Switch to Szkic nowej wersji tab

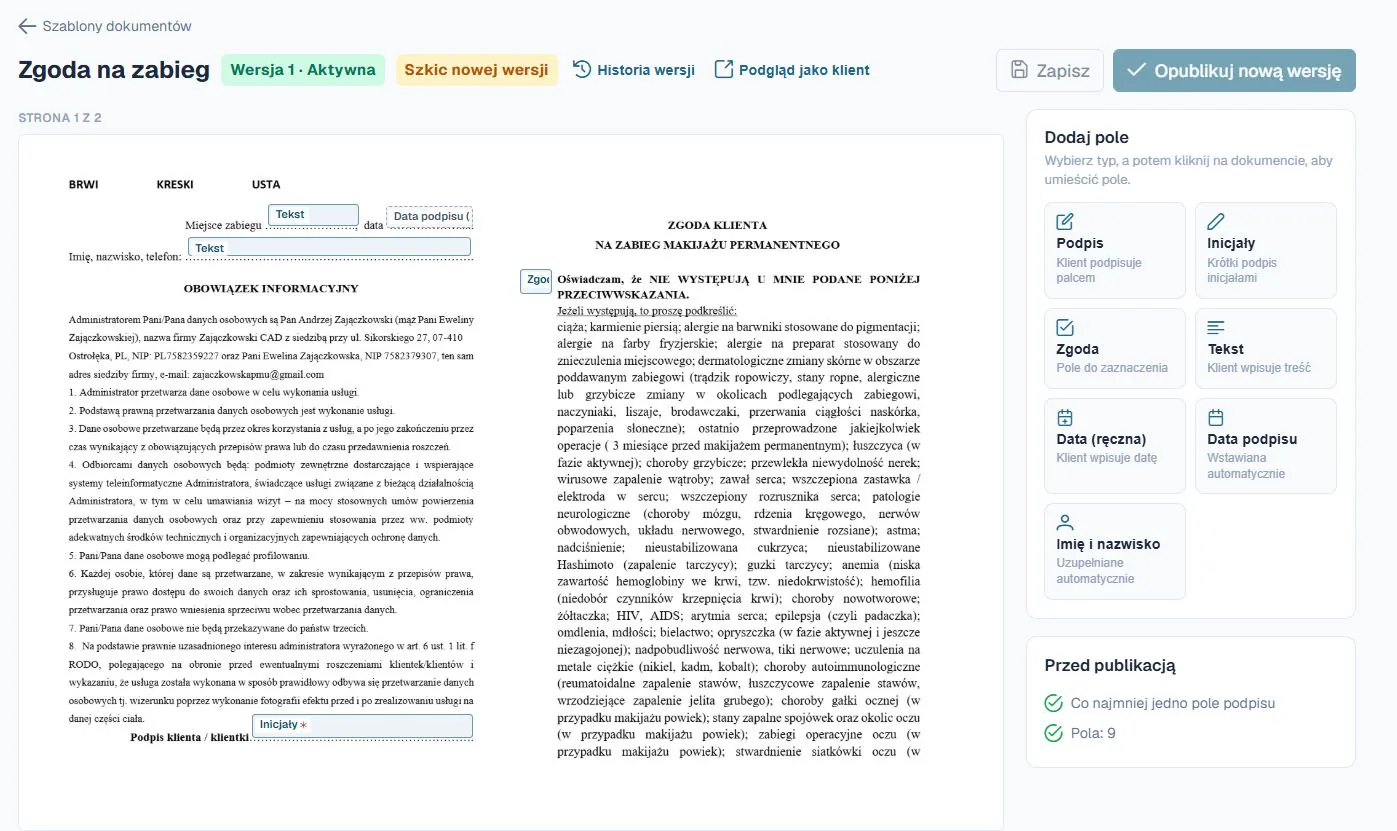click(x=476, y=70)
